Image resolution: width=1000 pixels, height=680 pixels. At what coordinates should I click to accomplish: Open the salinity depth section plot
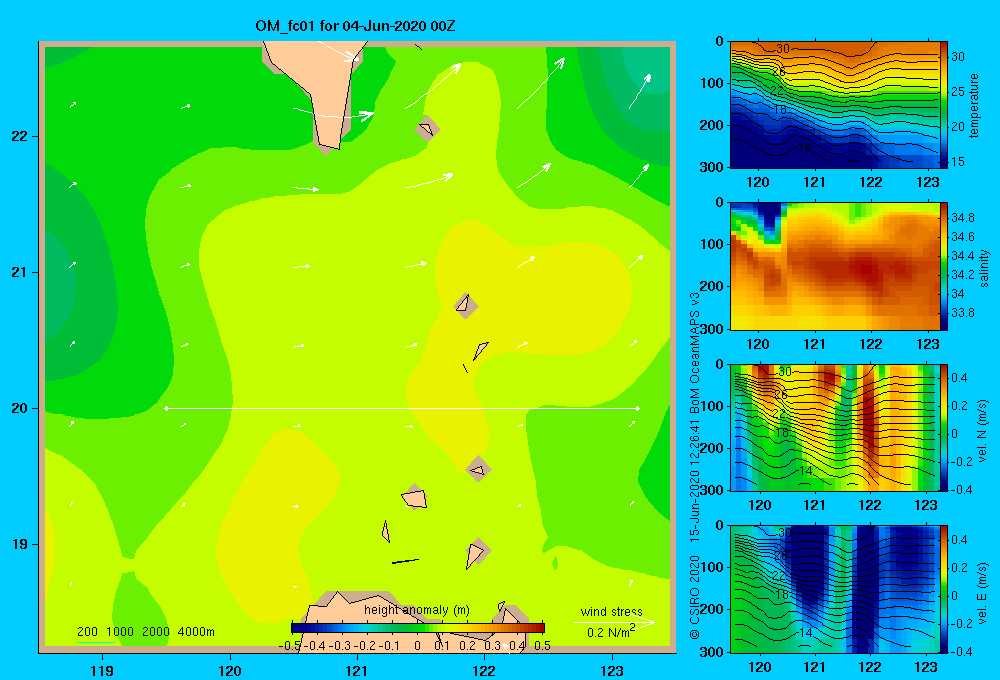pos(835,266)
